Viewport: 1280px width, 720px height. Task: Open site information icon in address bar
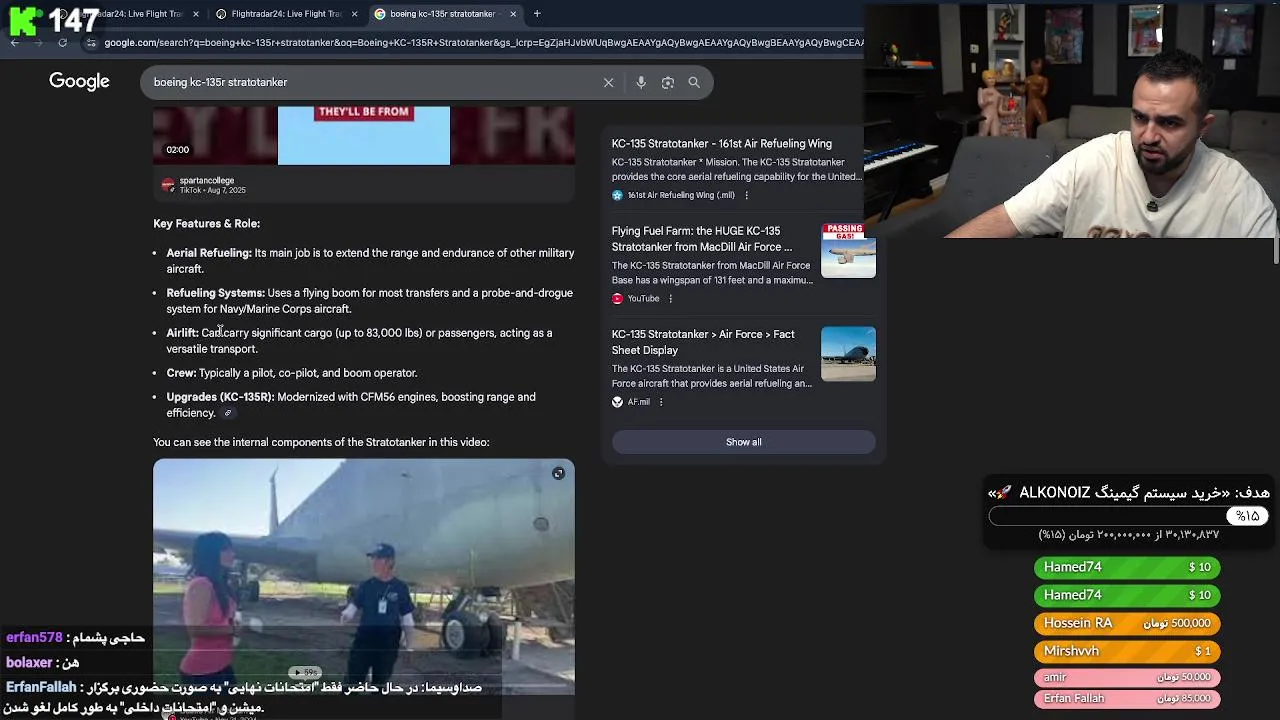[x=91, y=43]
